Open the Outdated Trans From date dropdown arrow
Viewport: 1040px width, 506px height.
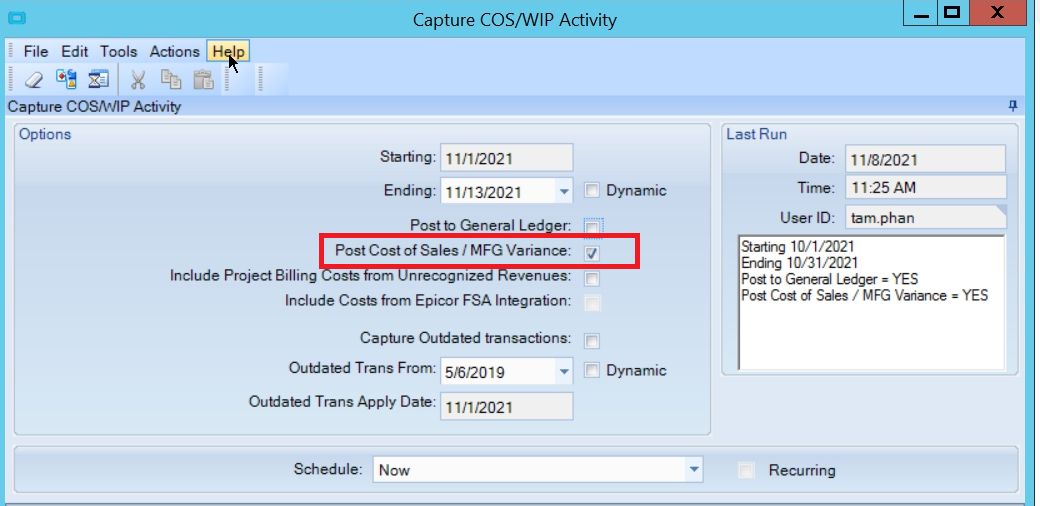(564, 371)
